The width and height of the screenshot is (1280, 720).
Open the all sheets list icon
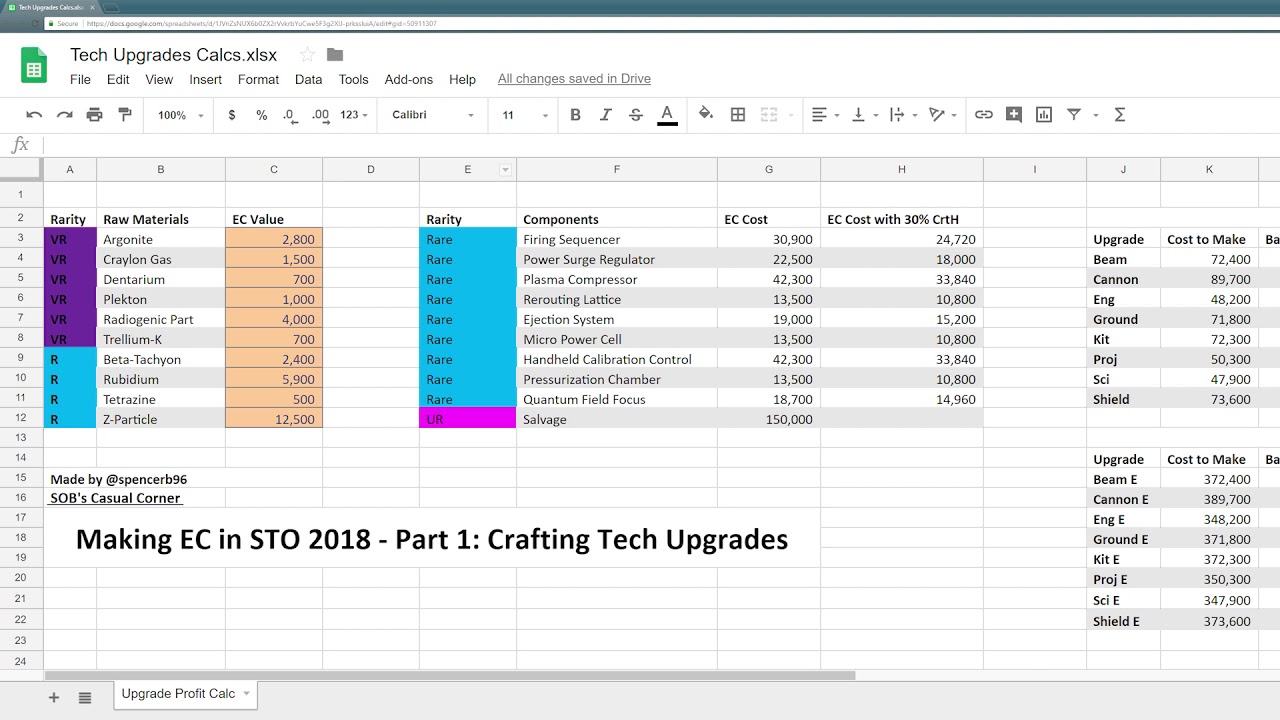tap(85, 697)
